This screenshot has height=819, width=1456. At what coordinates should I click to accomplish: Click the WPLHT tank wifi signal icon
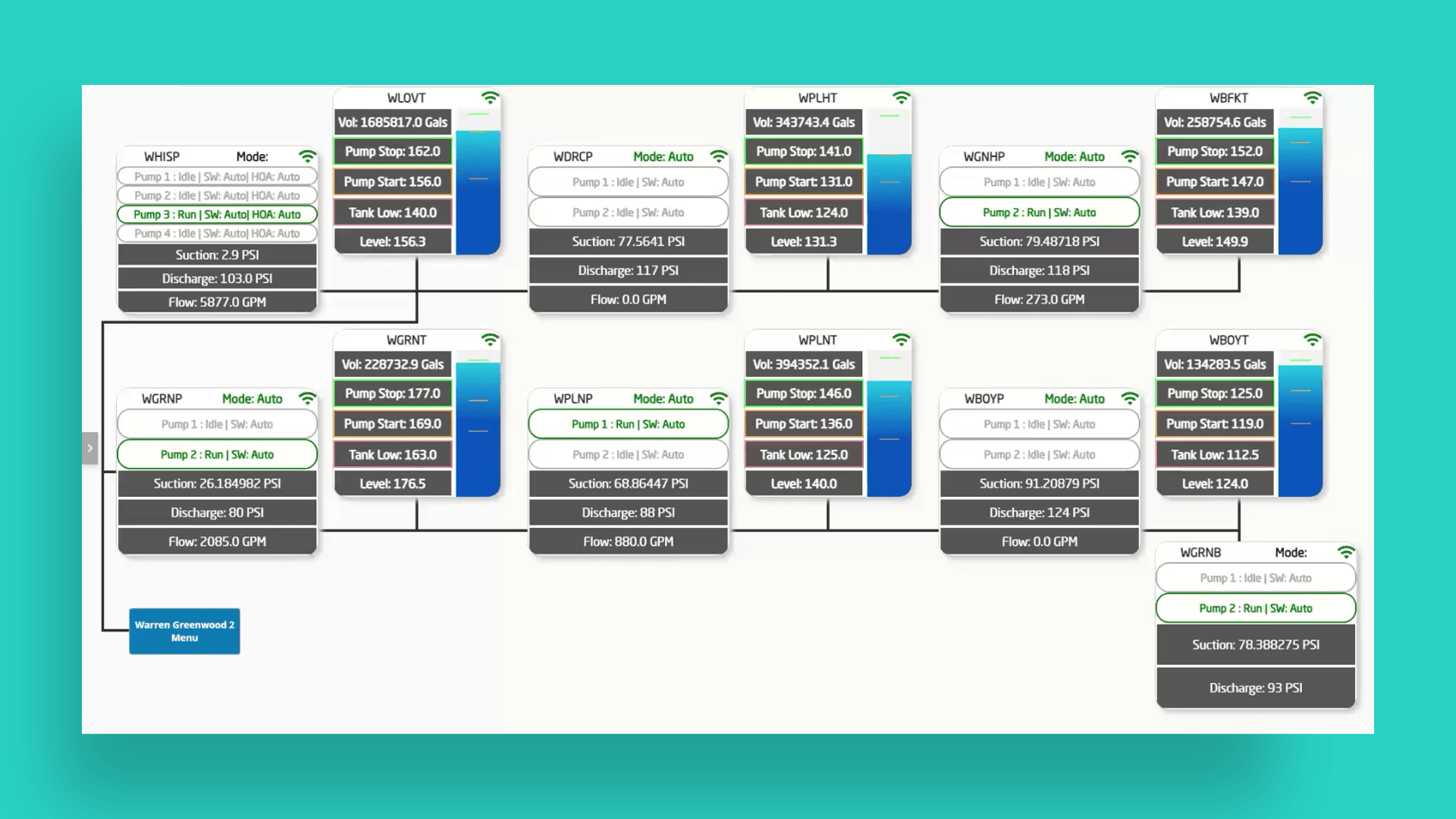[x=901, y=98]
